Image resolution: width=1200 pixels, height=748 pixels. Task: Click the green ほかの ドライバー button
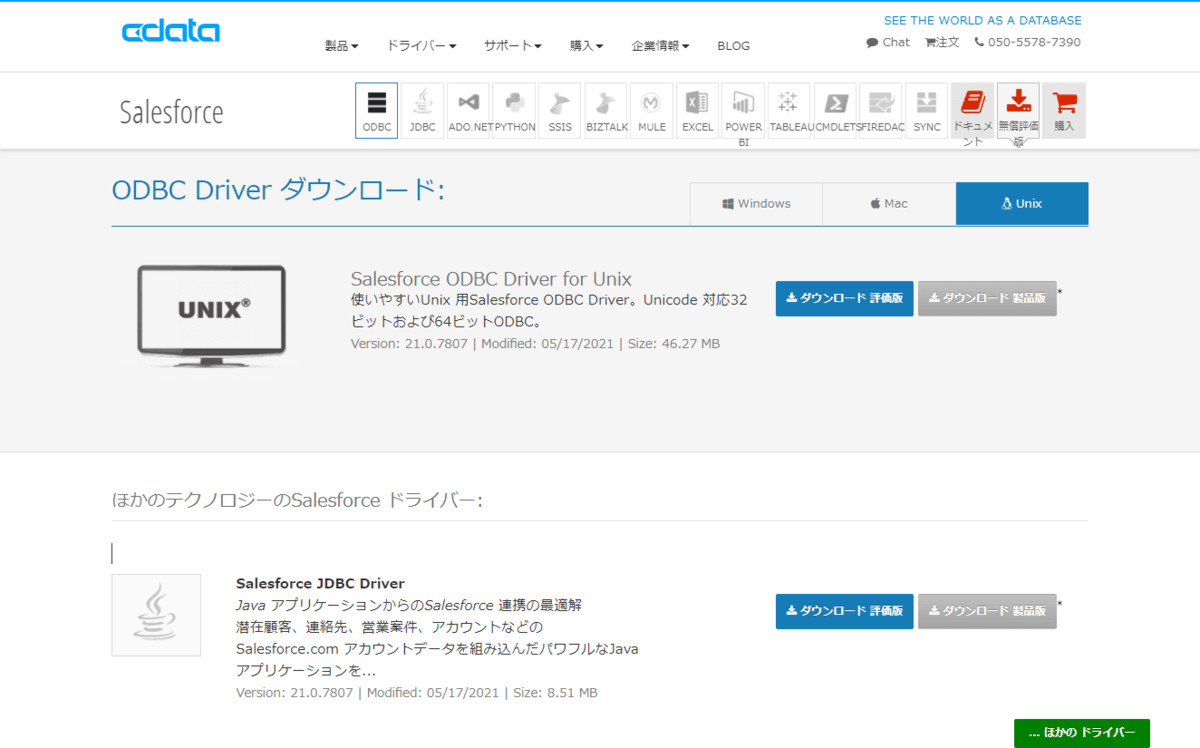pos(1081,733)
